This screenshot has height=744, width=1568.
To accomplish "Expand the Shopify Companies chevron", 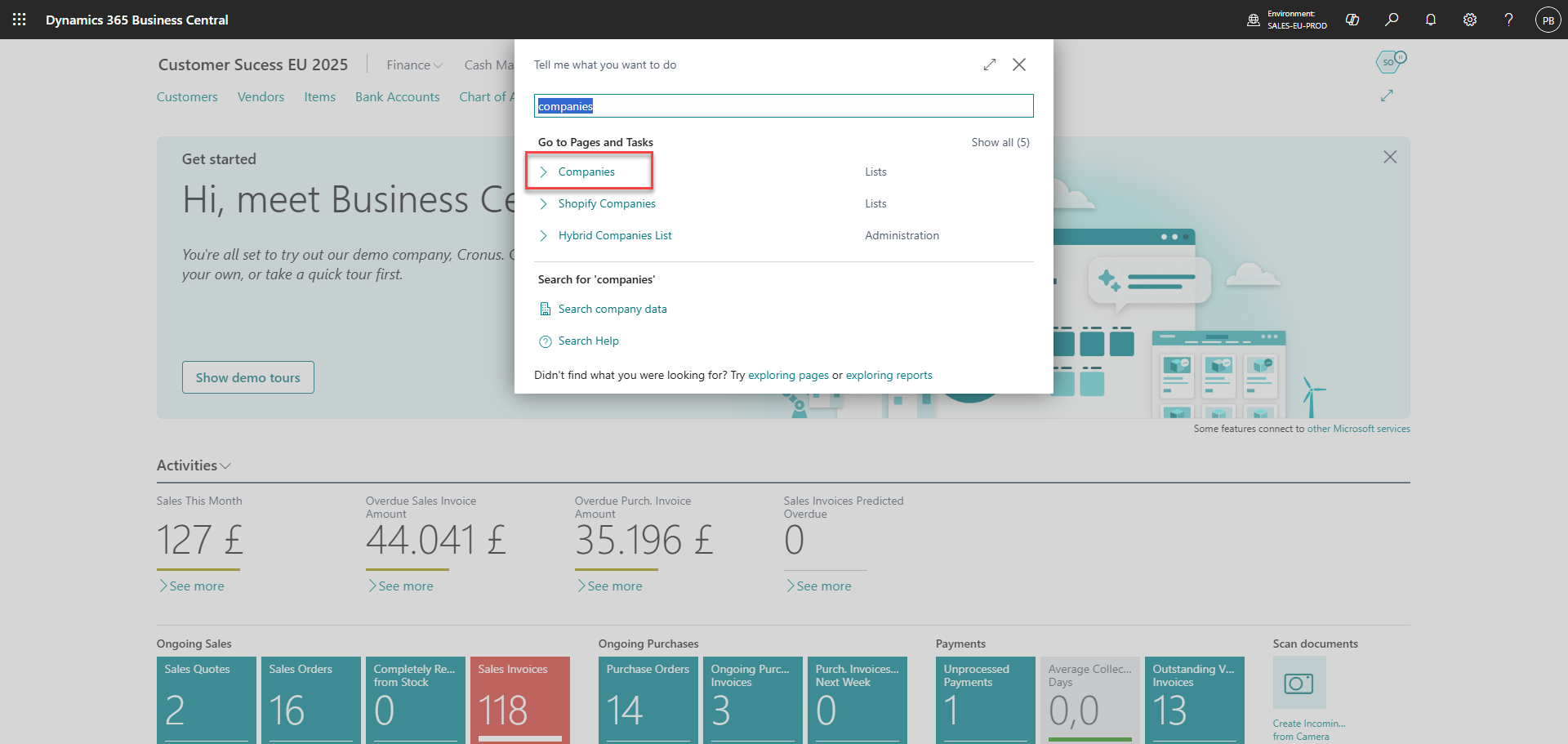I will [544, 203].
